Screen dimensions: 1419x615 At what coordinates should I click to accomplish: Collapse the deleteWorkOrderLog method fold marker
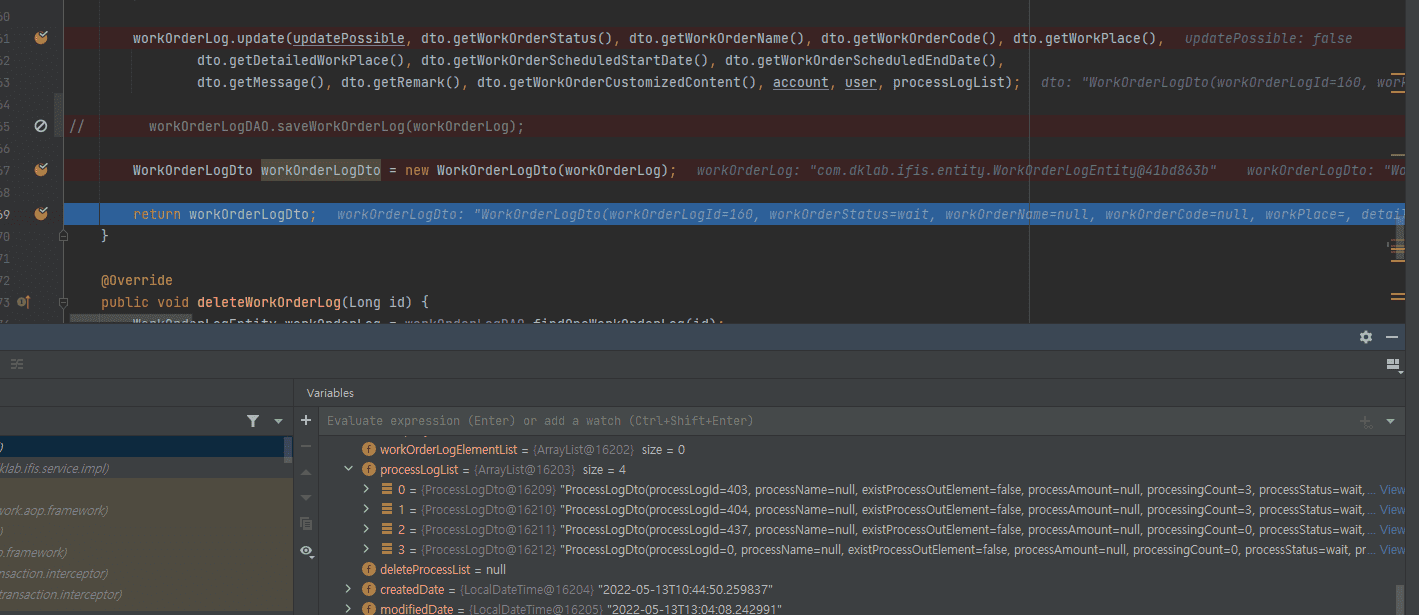[x=63, y=302]
